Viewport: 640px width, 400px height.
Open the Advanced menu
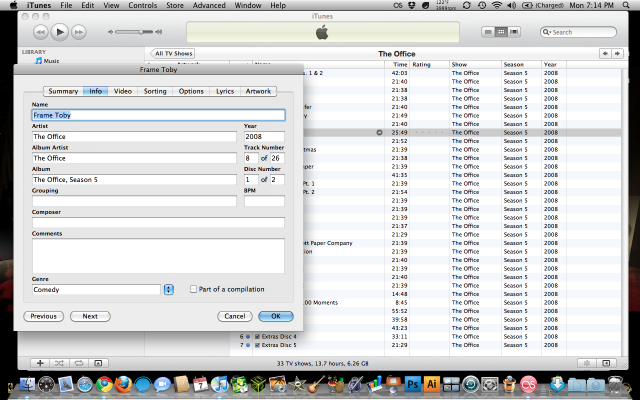(209, 5)
